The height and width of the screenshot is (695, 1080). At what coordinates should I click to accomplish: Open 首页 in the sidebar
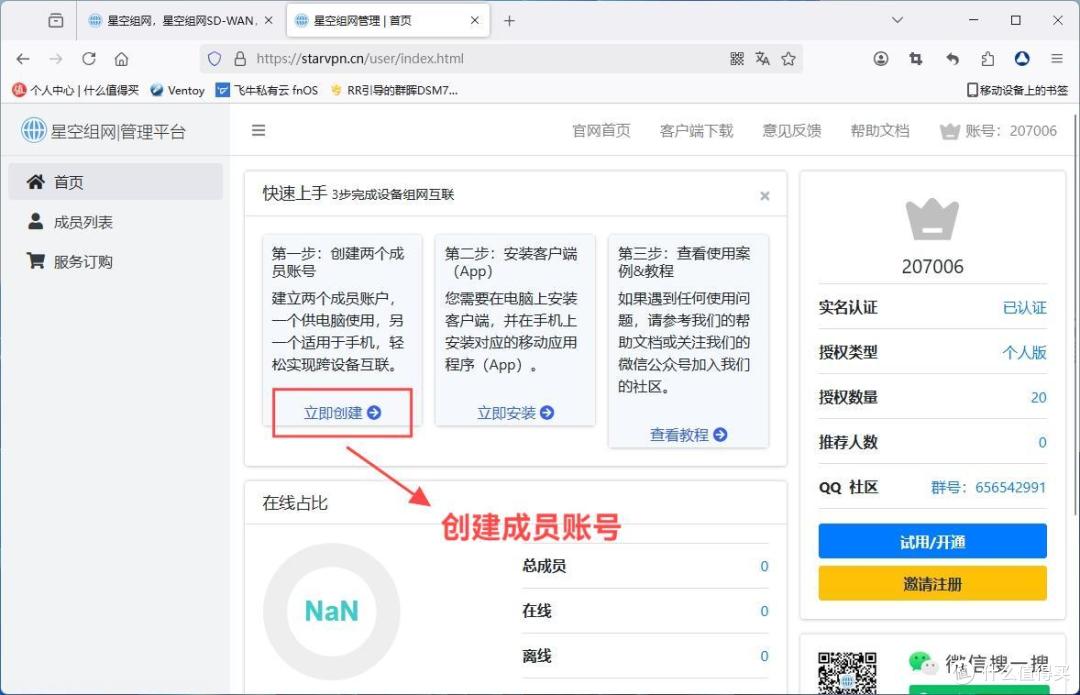point(116,182)
